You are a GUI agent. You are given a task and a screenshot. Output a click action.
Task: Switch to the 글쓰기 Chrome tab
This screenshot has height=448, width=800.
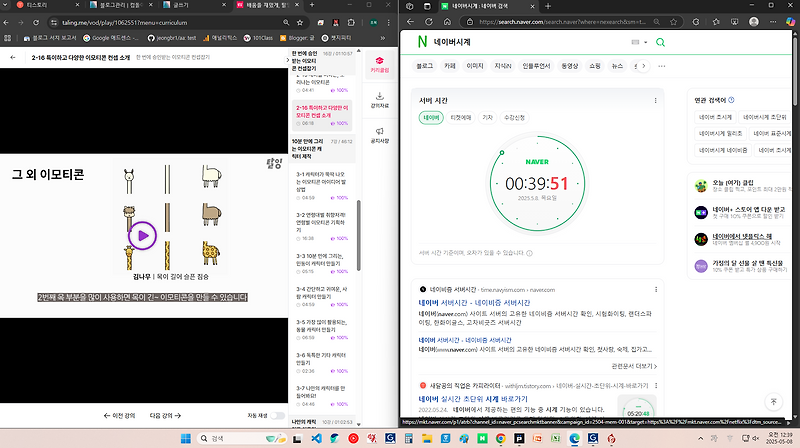(194, 5)
